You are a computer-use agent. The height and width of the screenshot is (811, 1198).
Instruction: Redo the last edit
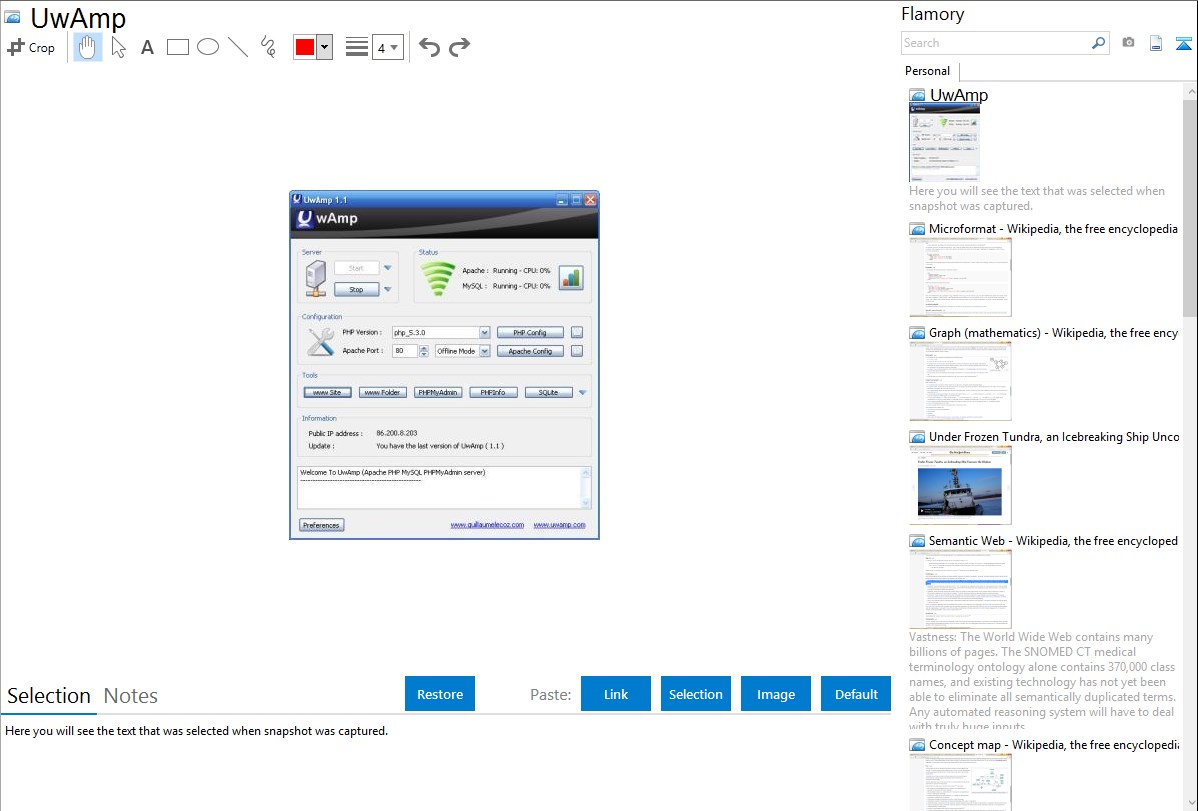click(459, 47)
